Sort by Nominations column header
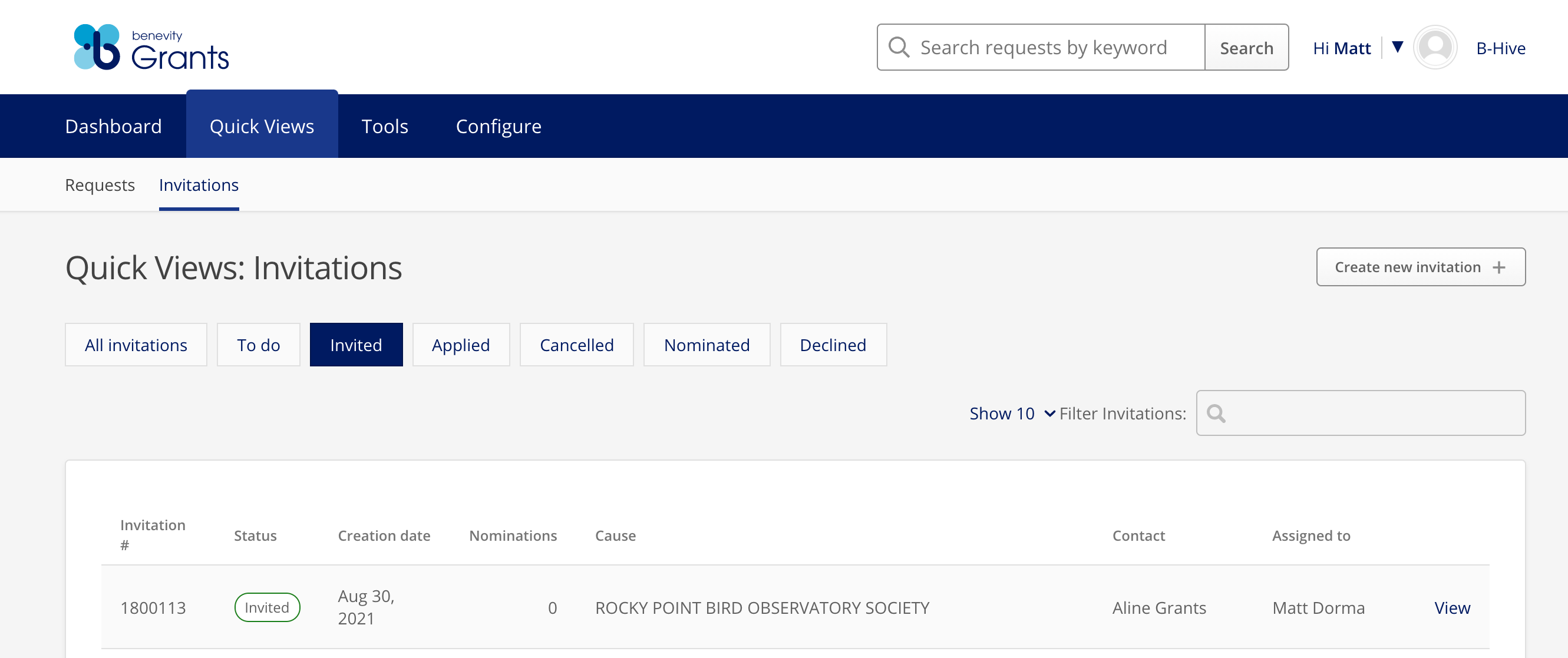The width and height of the screenshot is (1568, 658). [513, 535]
